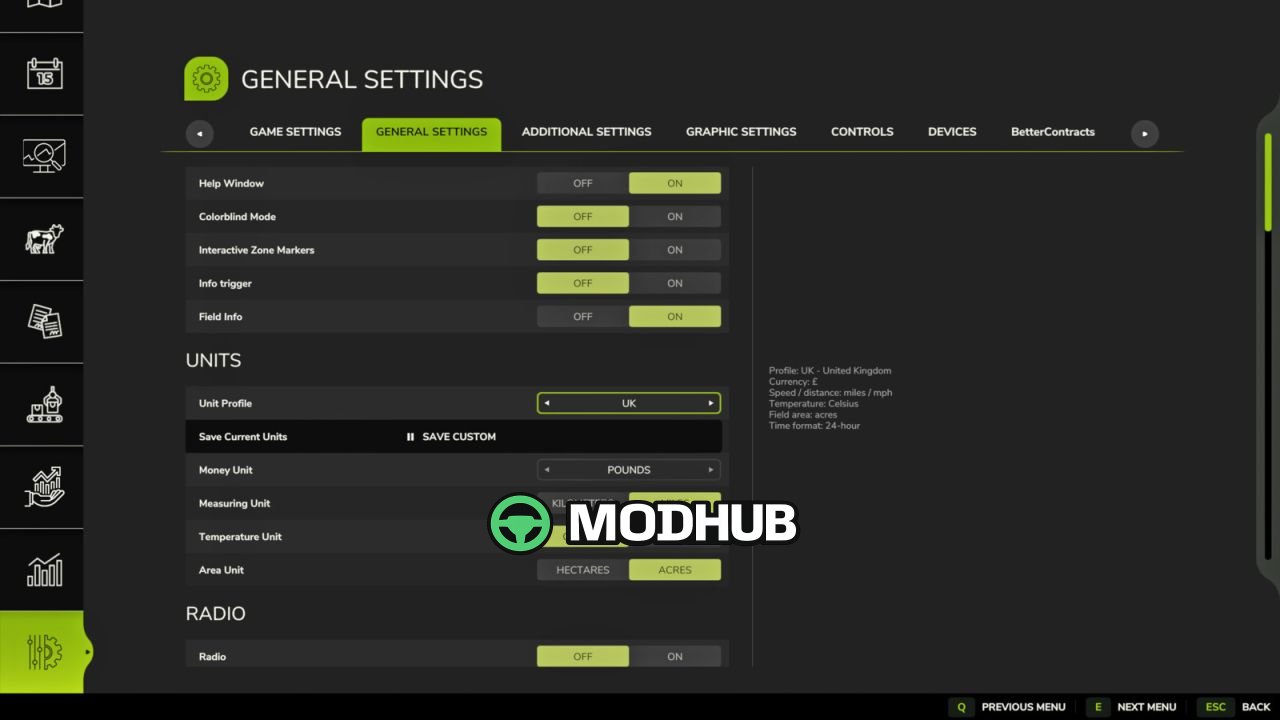Select previous Unit Profile with left arrow
Screen dimensions: 1280x720
pos(547,403)
